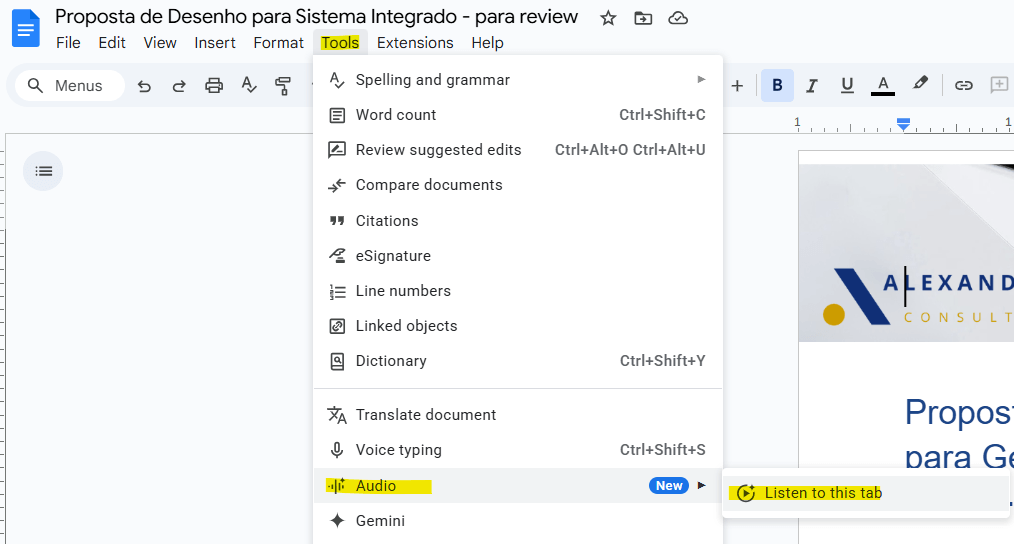Expand the Audio submenu arrow
The width and height of the screenshot is (1014, 544).
[x=702, y=486]
